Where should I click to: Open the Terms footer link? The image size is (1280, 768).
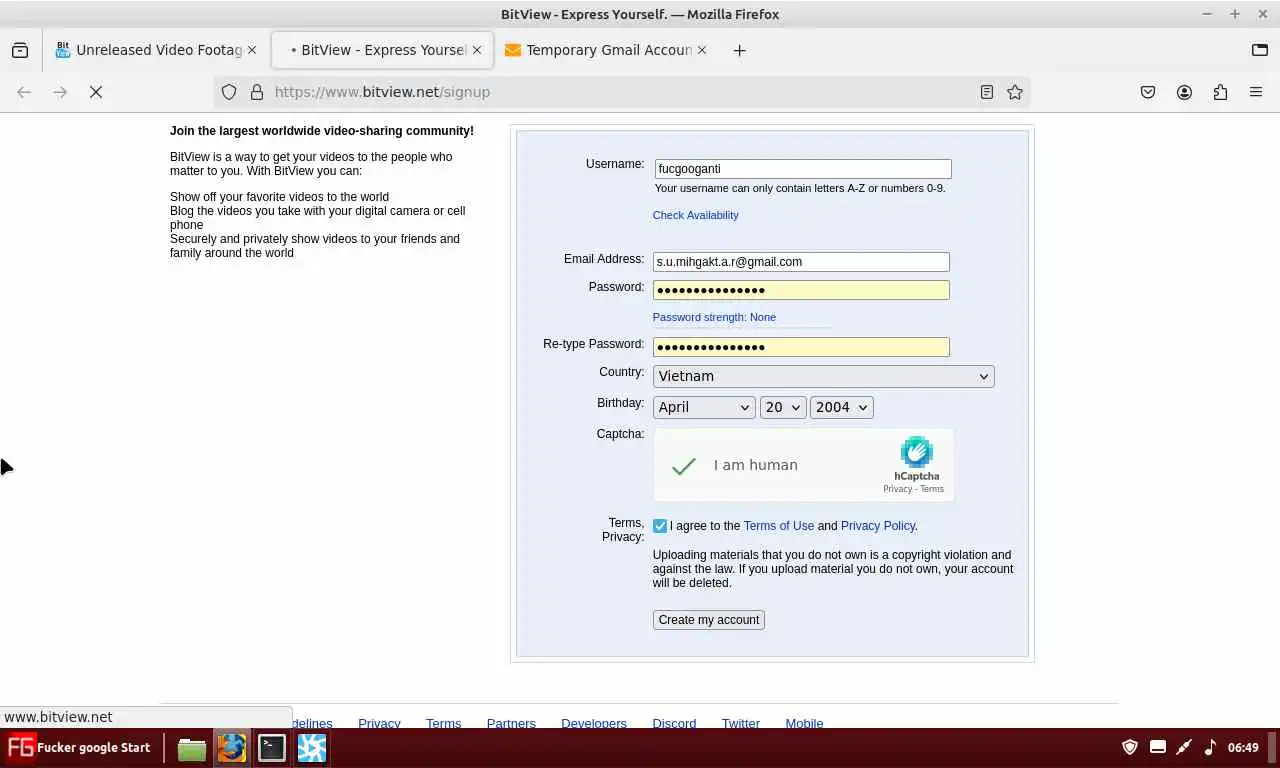(443, 723)
